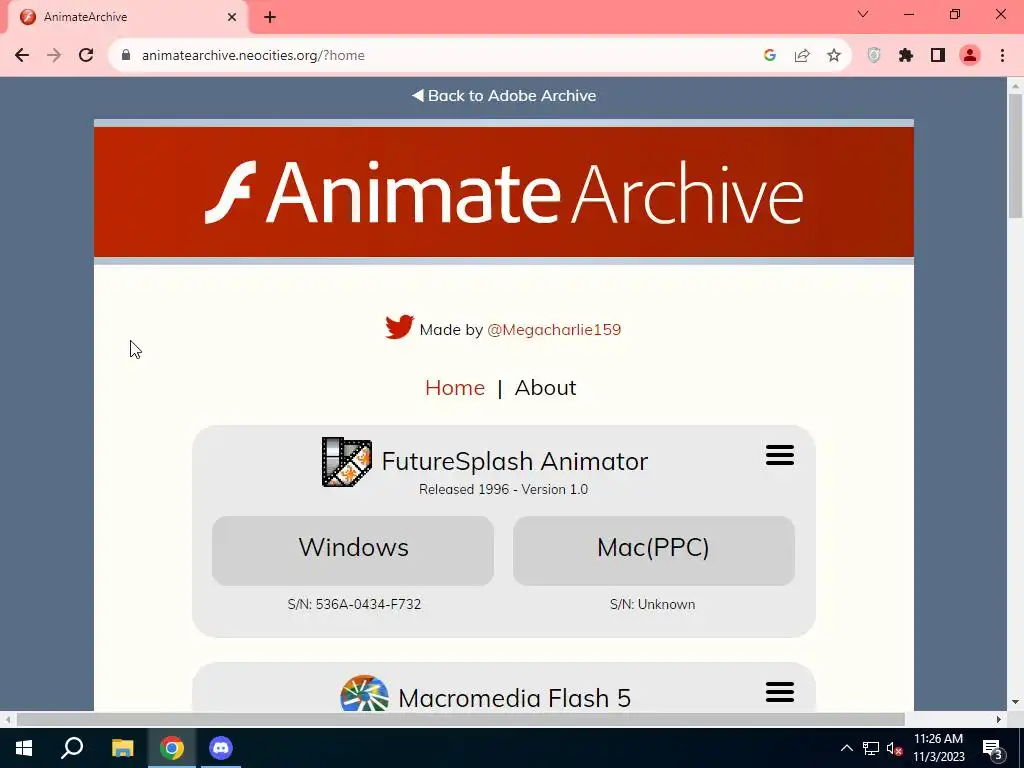This screenshot has width=1024, height=768.
Task: Open the Chrome profile avatar
Action: [x=970, y=56]
